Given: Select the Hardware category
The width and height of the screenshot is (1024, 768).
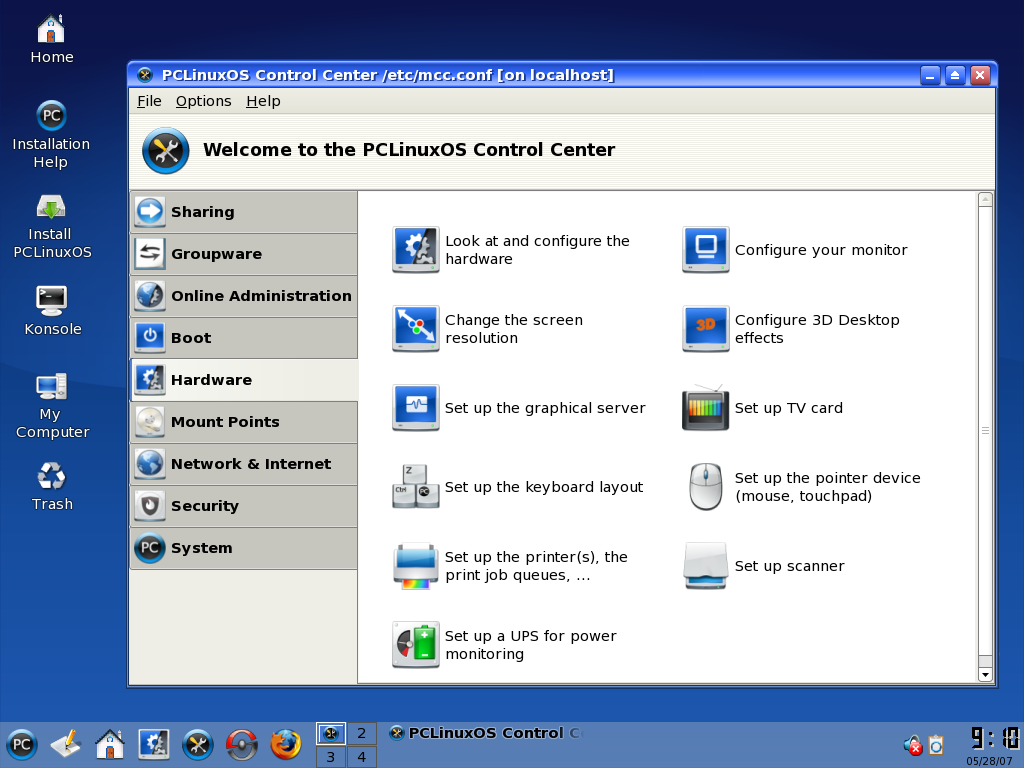Looking at the screenshot, I should [244, 379].
